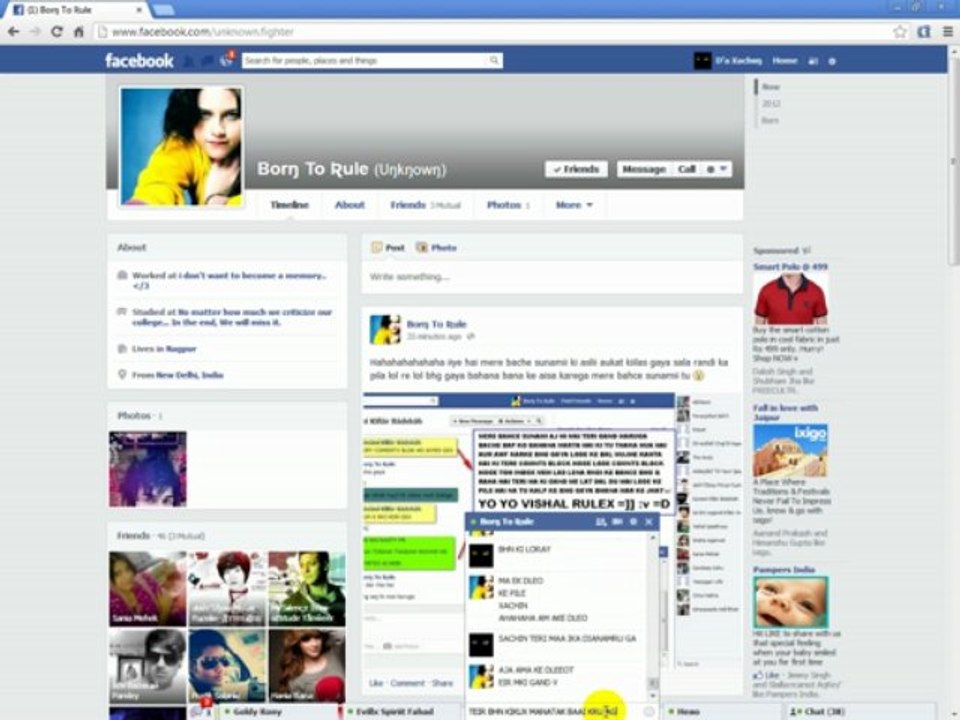Reload the page with refresh icon
This screenshot has height=720, width=960.
coord(57,31)
